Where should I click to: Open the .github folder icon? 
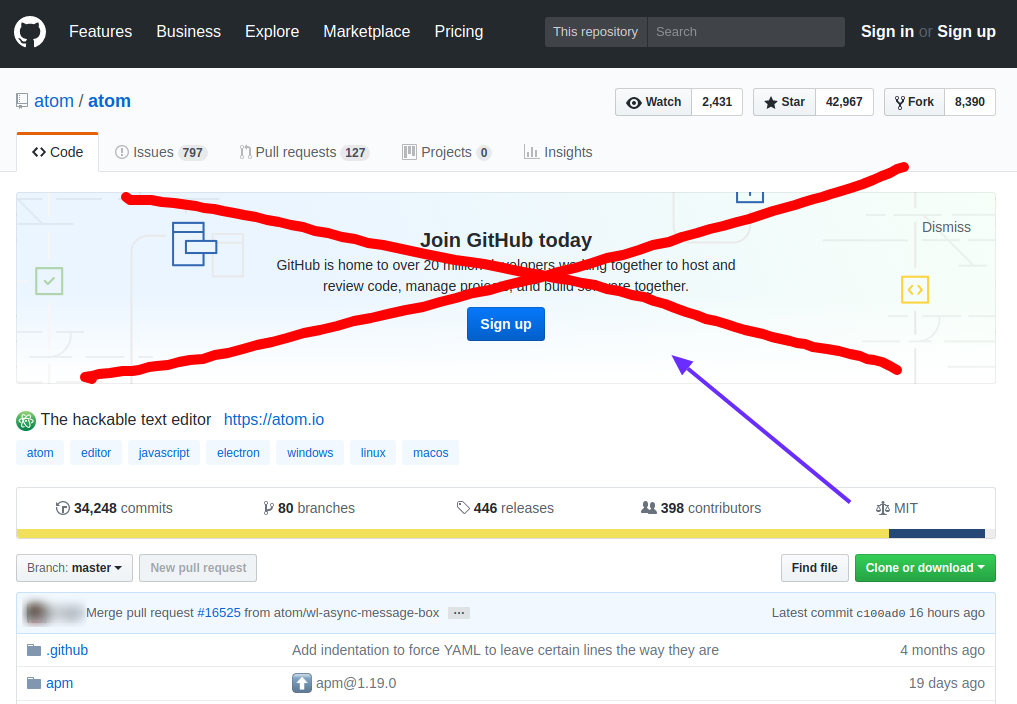click(34, 650)
